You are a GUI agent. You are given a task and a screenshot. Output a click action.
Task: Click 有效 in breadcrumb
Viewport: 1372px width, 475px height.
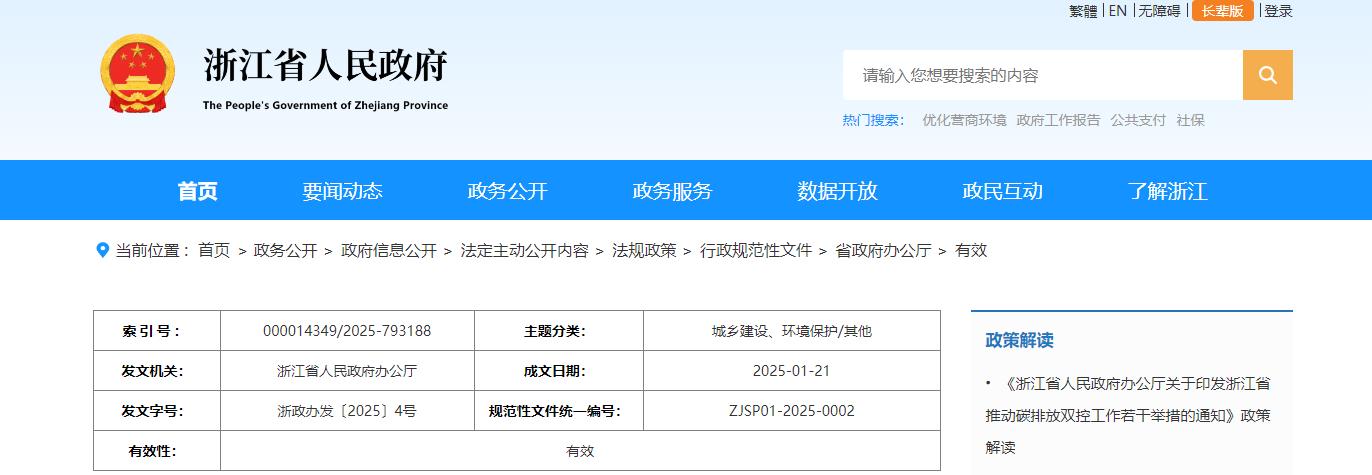point(971,250)
